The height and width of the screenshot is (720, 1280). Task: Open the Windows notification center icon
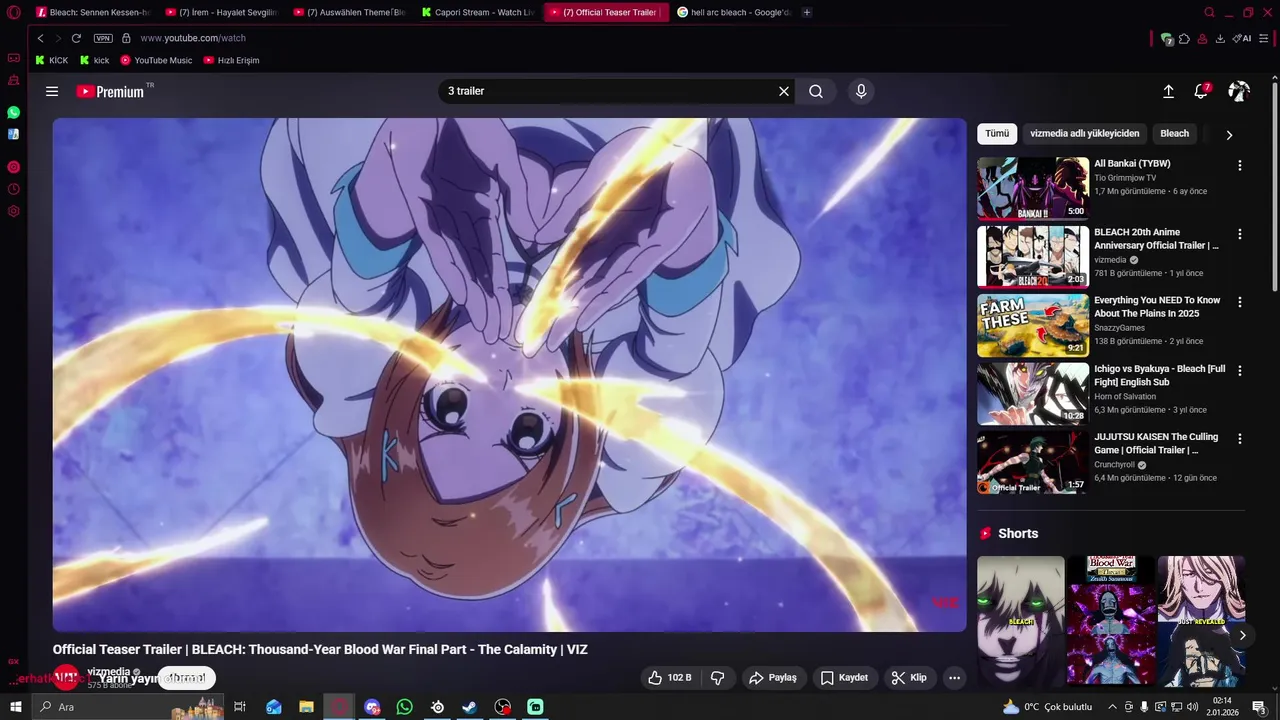(x=1259, y=707)
